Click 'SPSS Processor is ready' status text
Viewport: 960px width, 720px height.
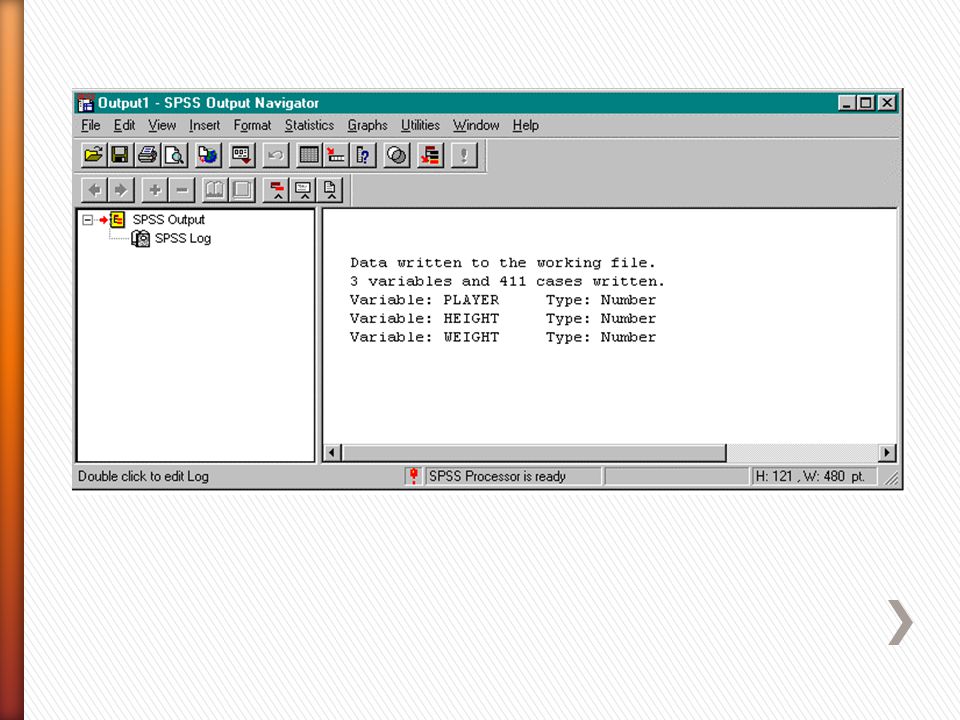(497, 476)
